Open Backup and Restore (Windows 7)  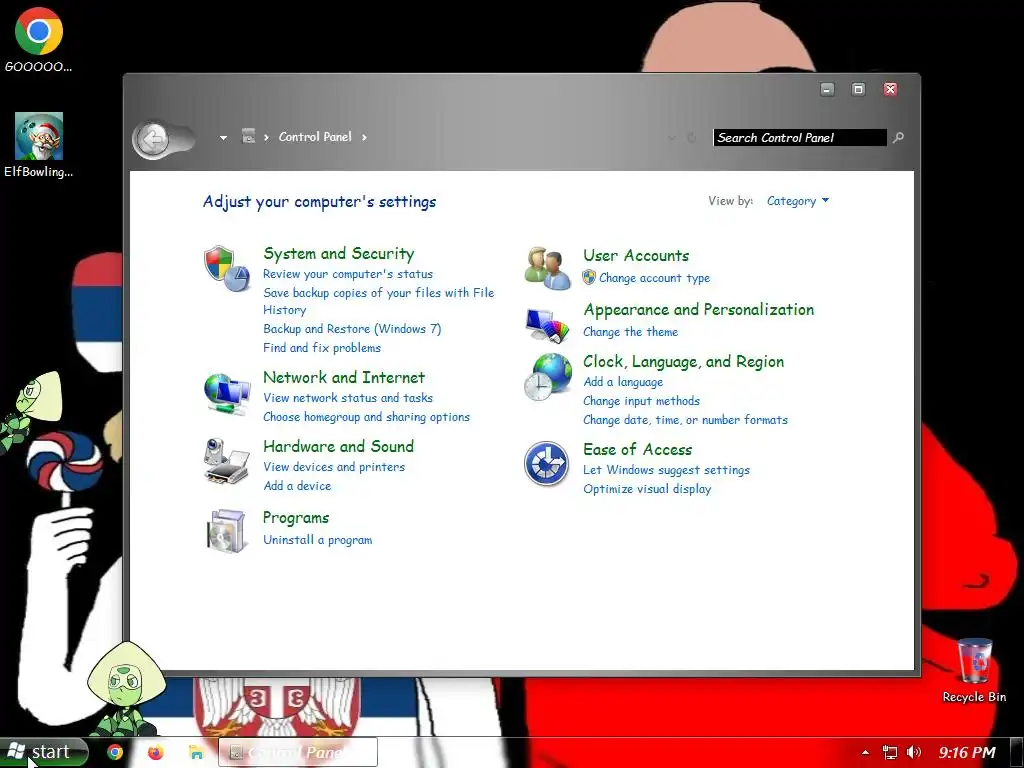352,329
